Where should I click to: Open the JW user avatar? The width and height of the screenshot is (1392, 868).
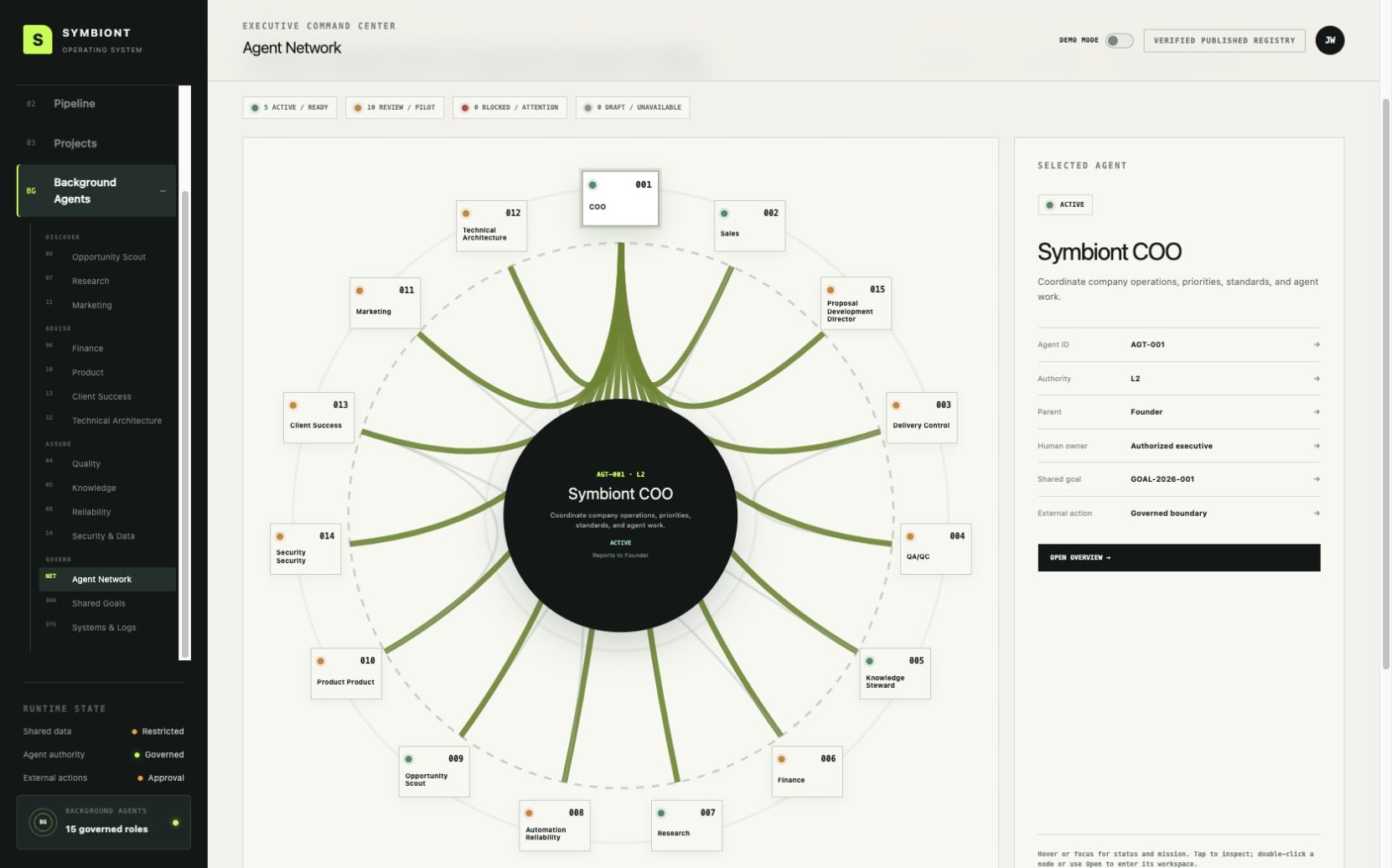click(1329, 40)
